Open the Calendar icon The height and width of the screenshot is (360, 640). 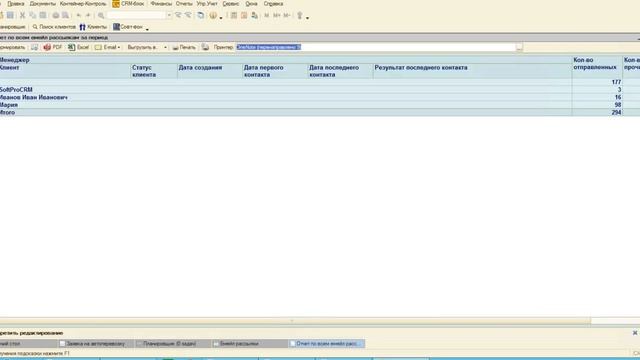pos(244,16)
